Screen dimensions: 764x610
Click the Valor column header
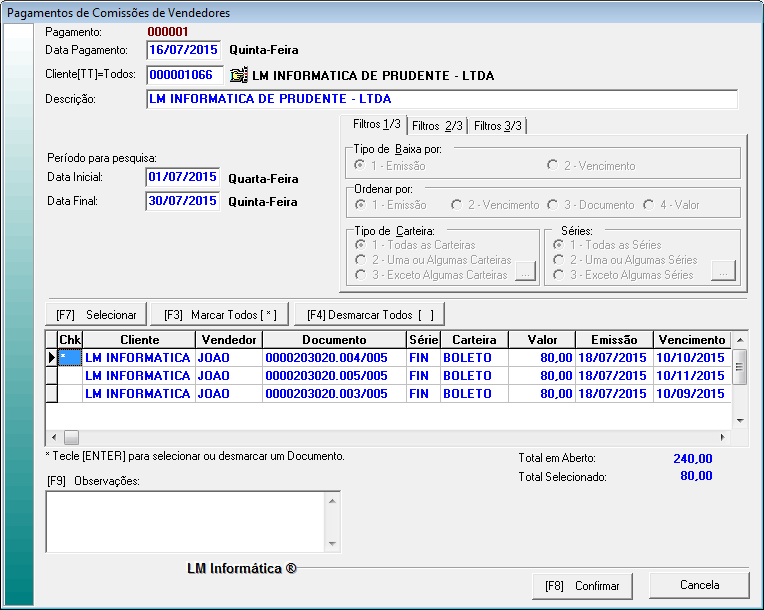tap(542, 340)
